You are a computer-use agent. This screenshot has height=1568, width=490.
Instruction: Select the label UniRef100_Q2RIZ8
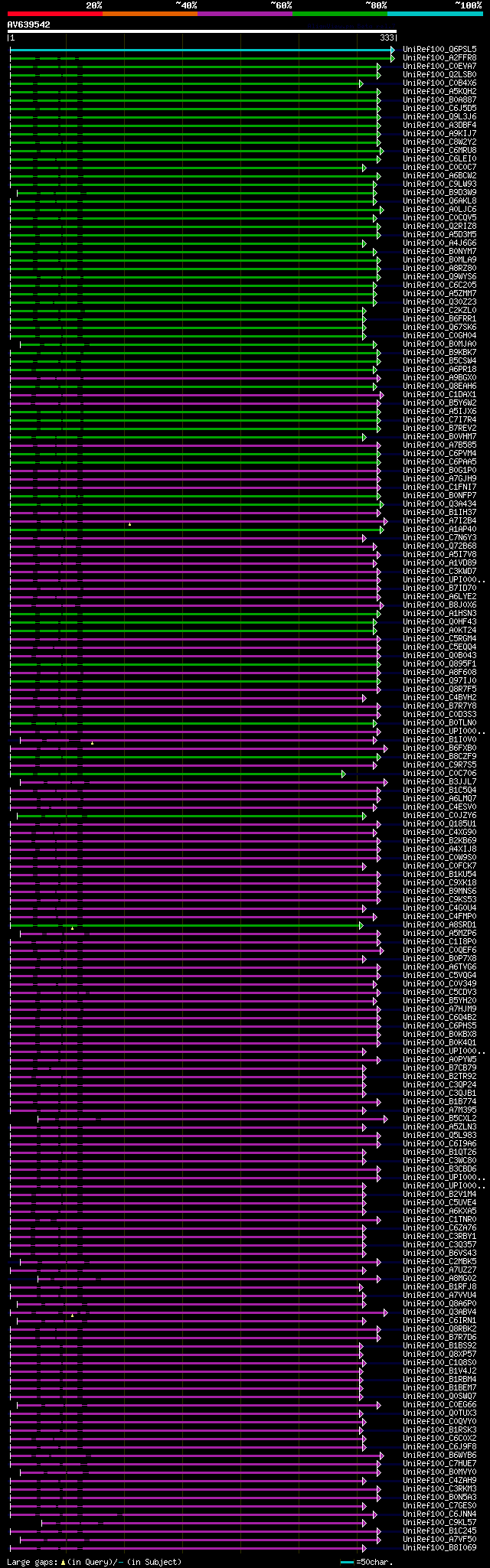click(439, 227)
